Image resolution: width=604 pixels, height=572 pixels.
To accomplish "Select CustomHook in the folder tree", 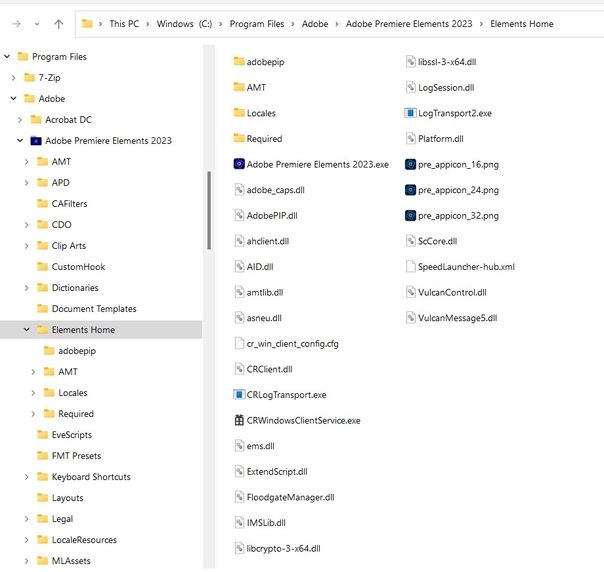I will 78,267.
